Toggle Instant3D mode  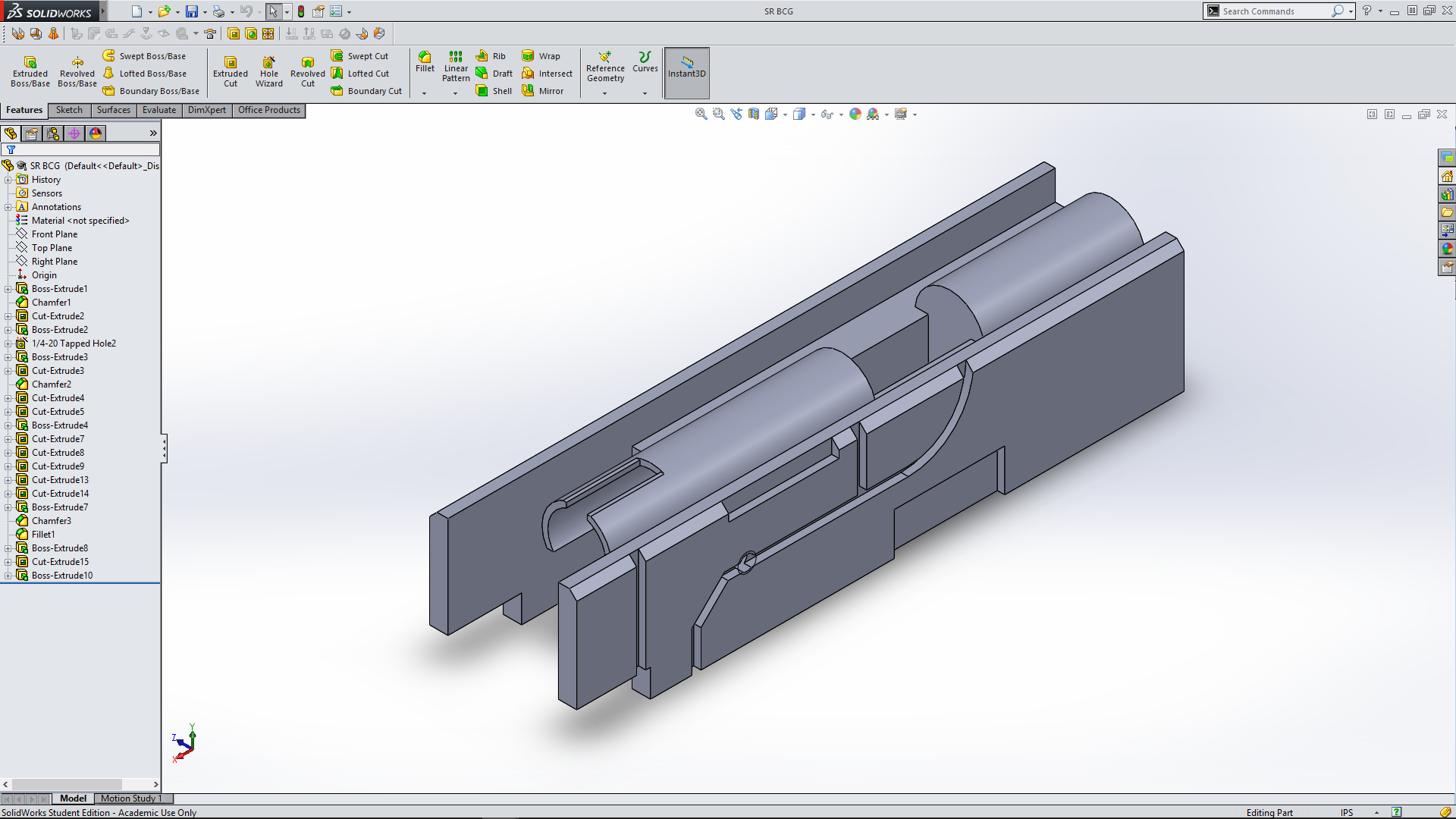pos(687,73)
